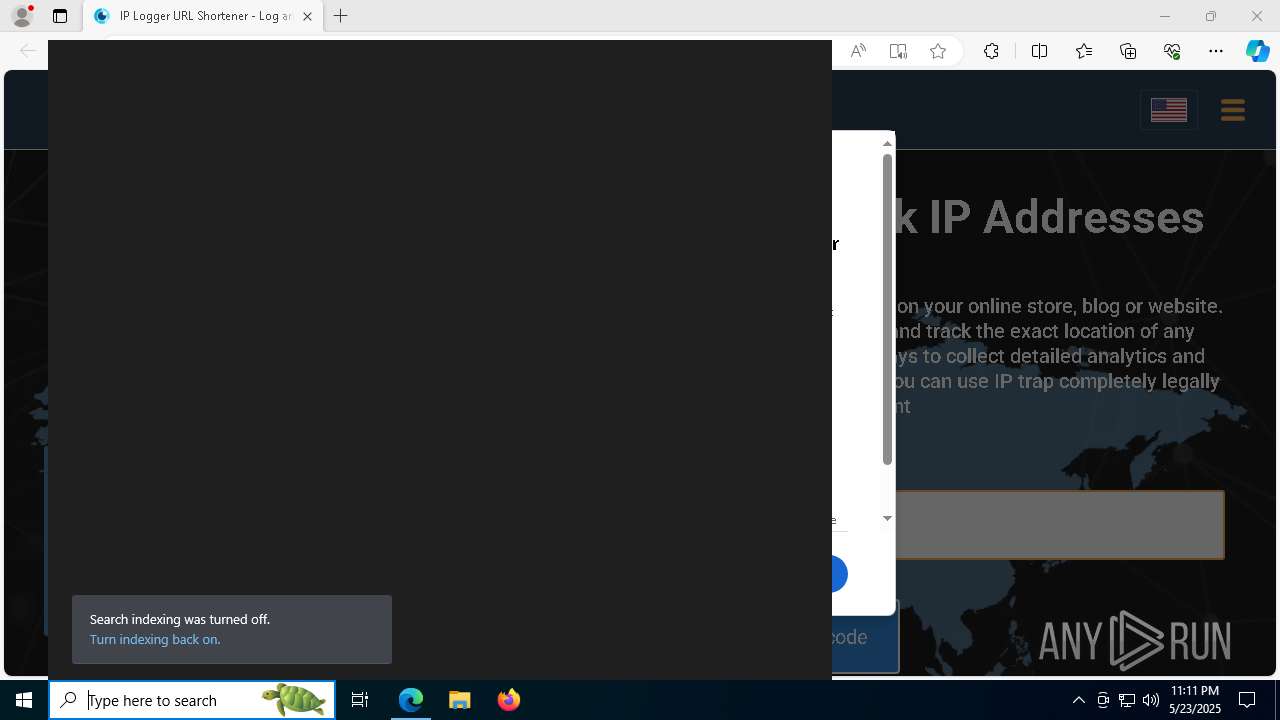Launch the Copilot sidebar icon
Screen dimensions: 1280x720
click(1257, 51)
